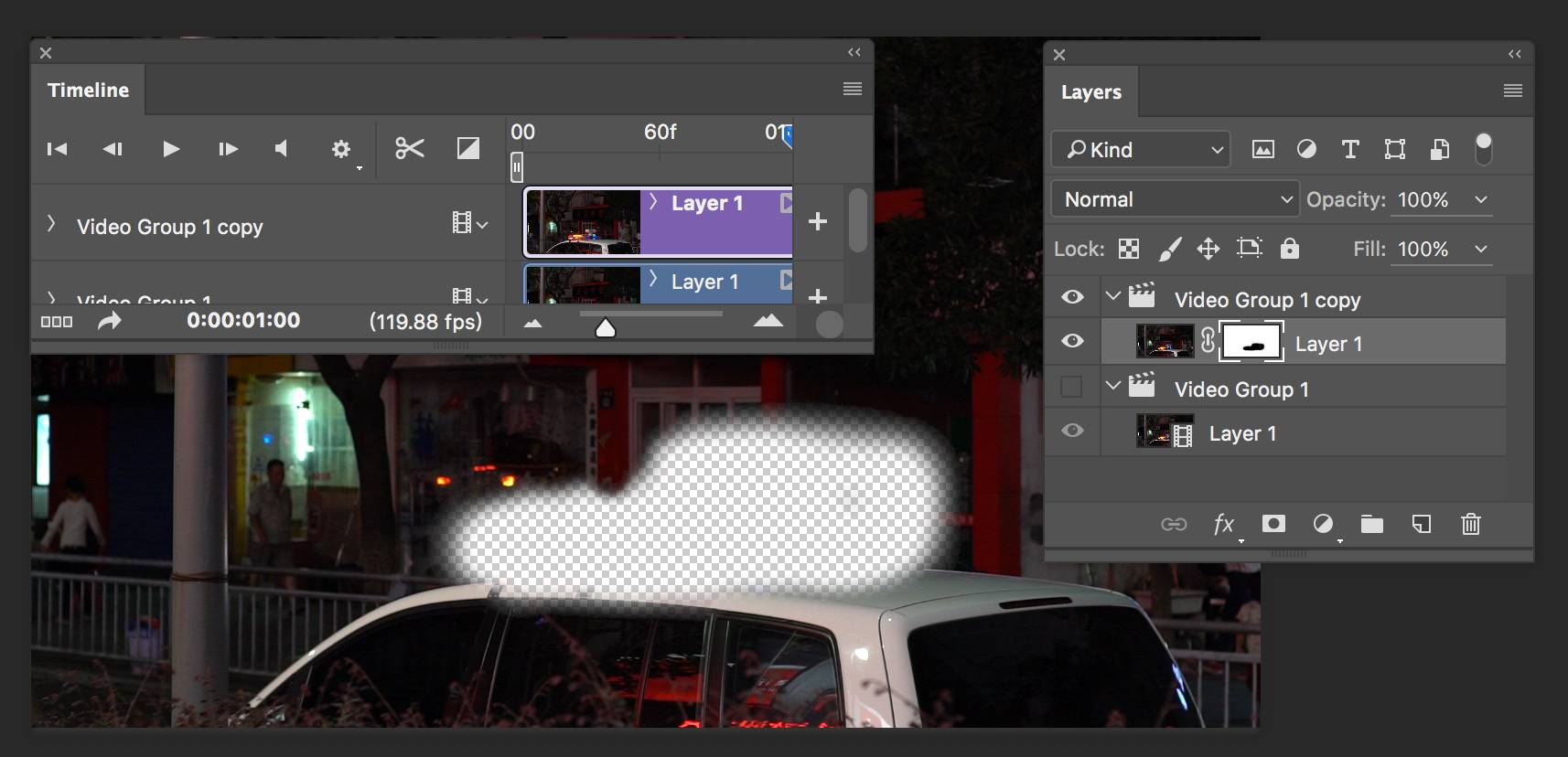Click the lock all padlock icon
The image size is (1568, 757).
tap(1289, 249)
